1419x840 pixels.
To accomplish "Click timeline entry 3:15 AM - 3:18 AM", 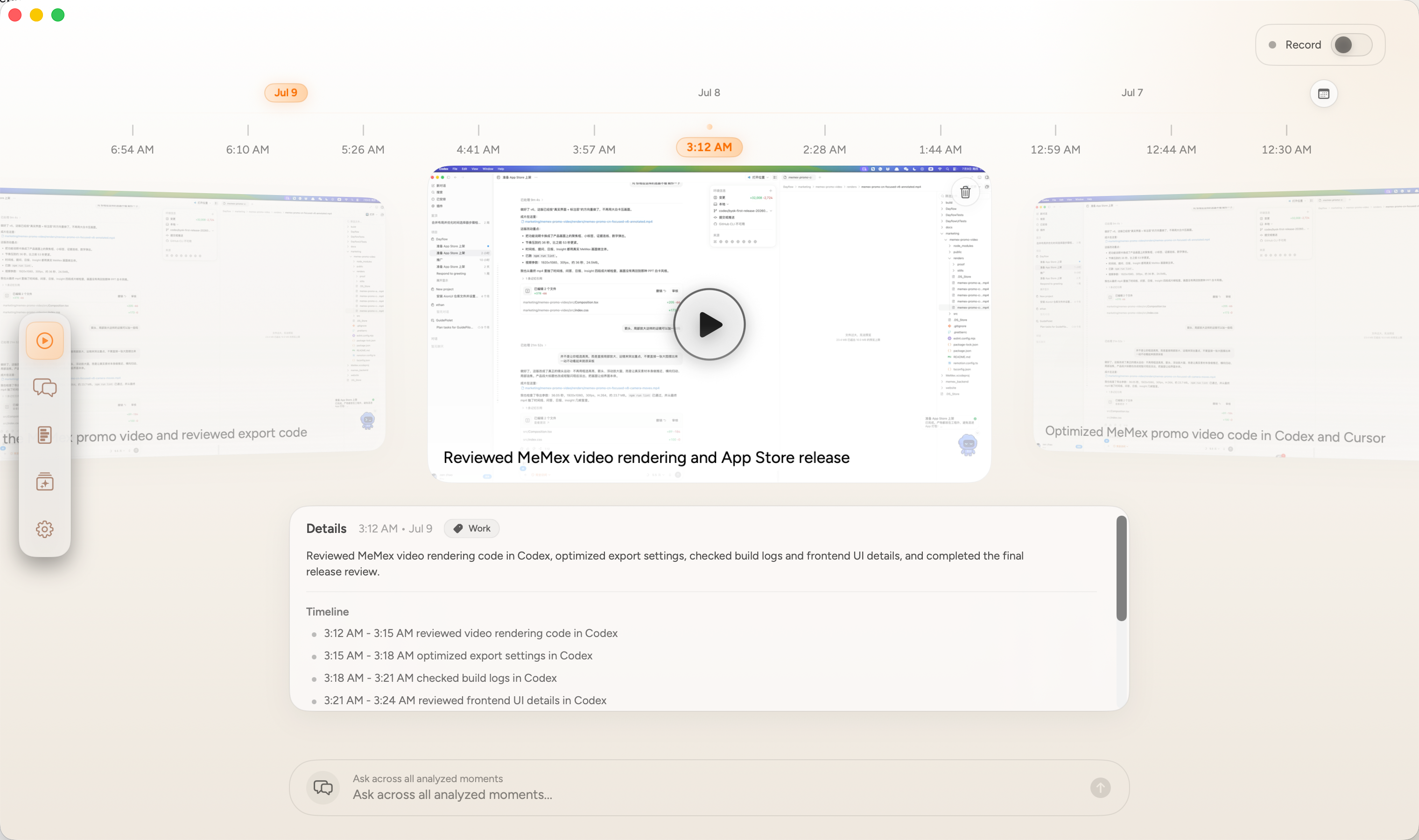I will tap(458, 656).
